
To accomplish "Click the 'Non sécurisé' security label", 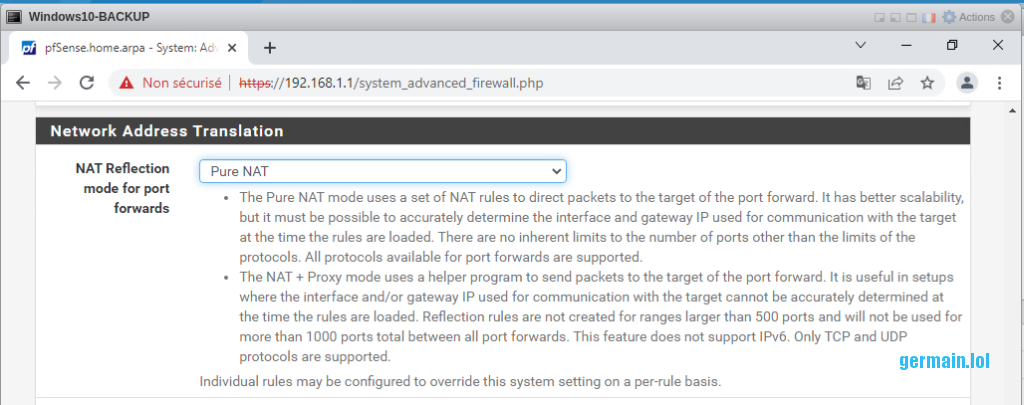I will click(x=181, y=83).
